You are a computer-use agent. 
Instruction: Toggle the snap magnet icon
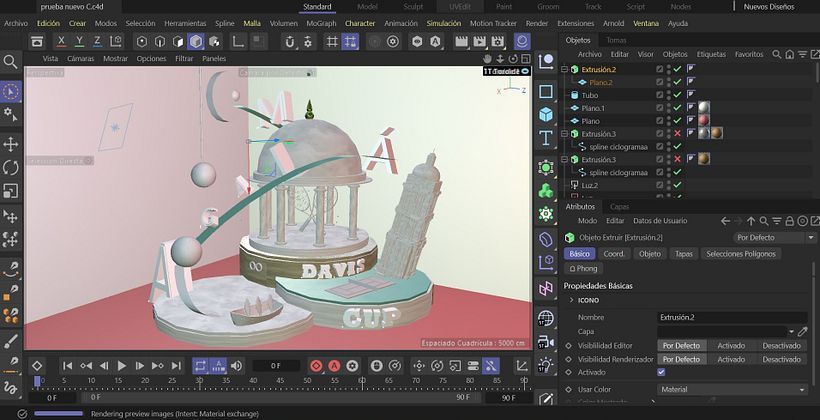290,42
